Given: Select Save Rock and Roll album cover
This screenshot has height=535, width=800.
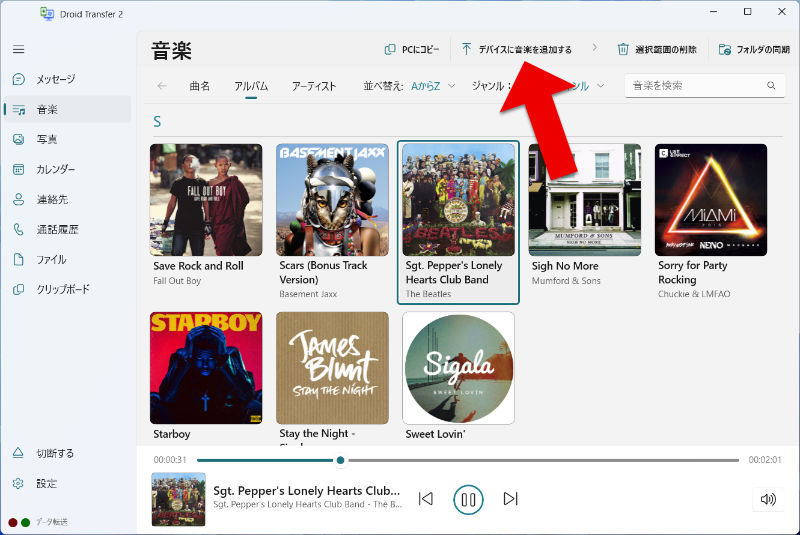Looking at the screenshot, I should 206,200.
